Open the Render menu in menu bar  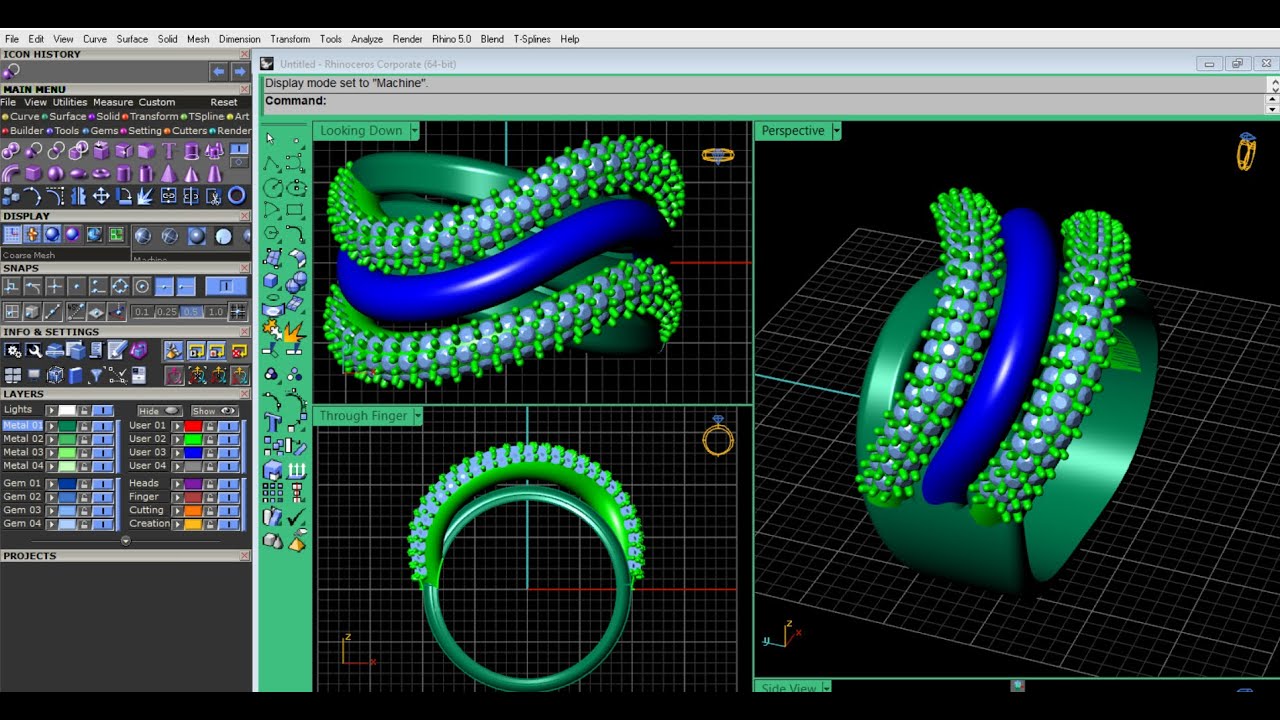pos(407,39)
